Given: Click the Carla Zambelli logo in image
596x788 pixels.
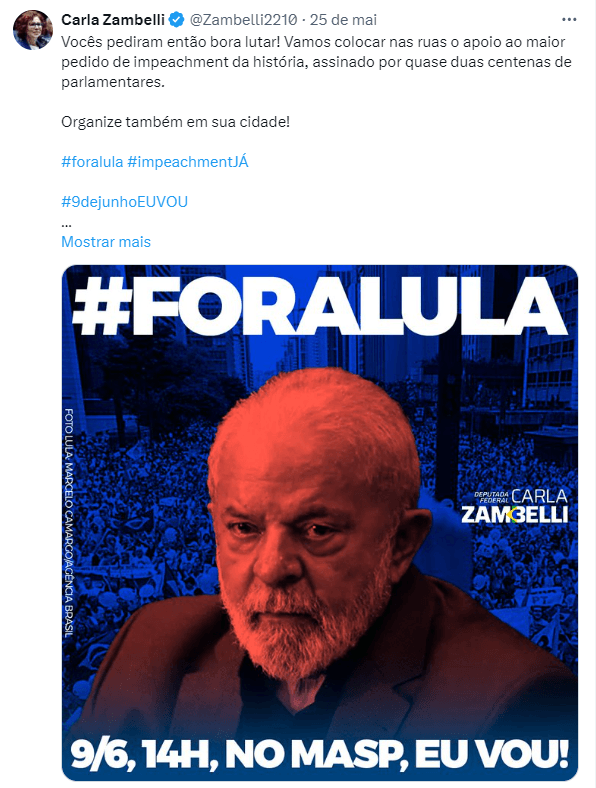Looking at the screenshot, I should [x=515, y=506].
